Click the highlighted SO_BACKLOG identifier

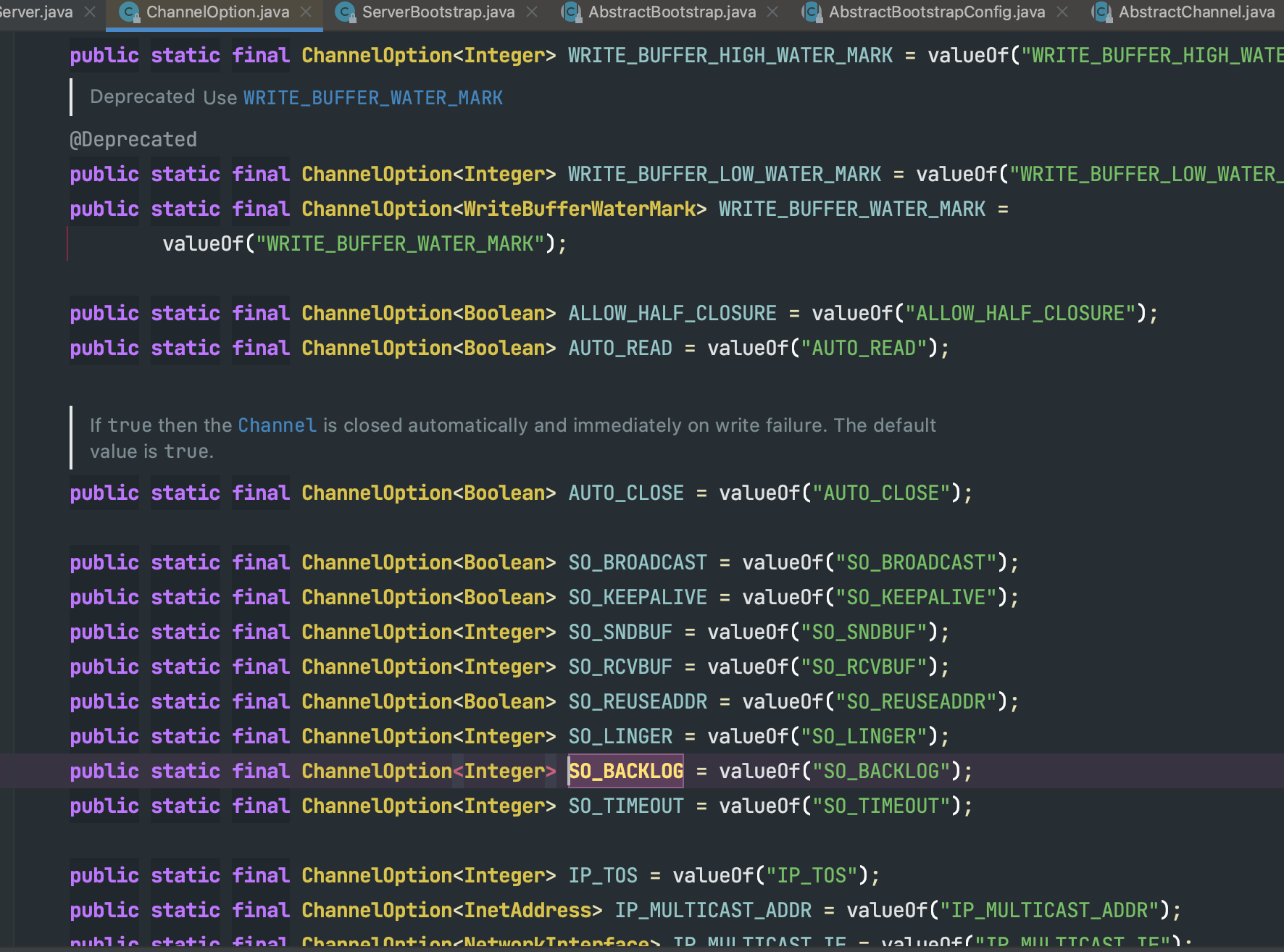pos(626,771)
